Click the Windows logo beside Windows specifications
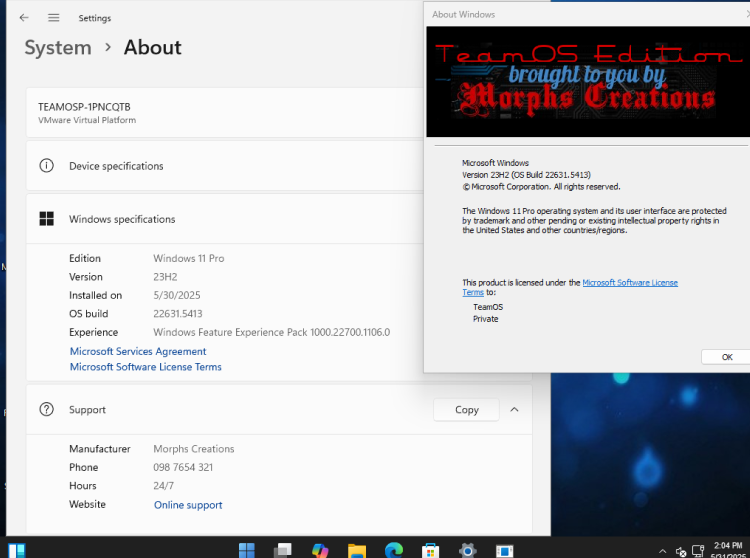The width and height of the screenshot is (750, 558). (x=46, y=219)
